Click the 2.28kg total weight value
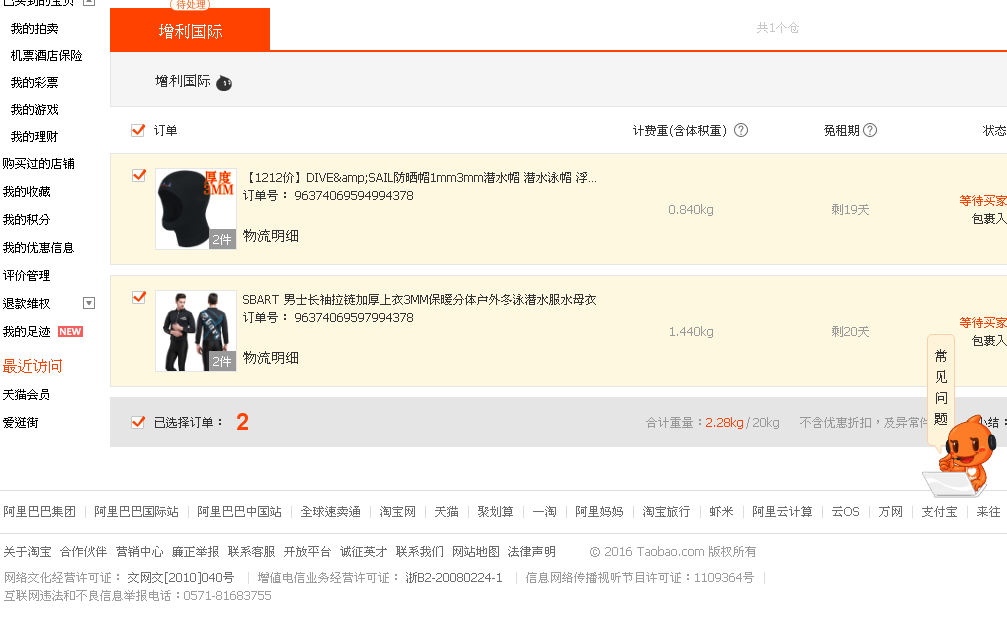This screenshot has width=1007, height=623. point(724,423)
